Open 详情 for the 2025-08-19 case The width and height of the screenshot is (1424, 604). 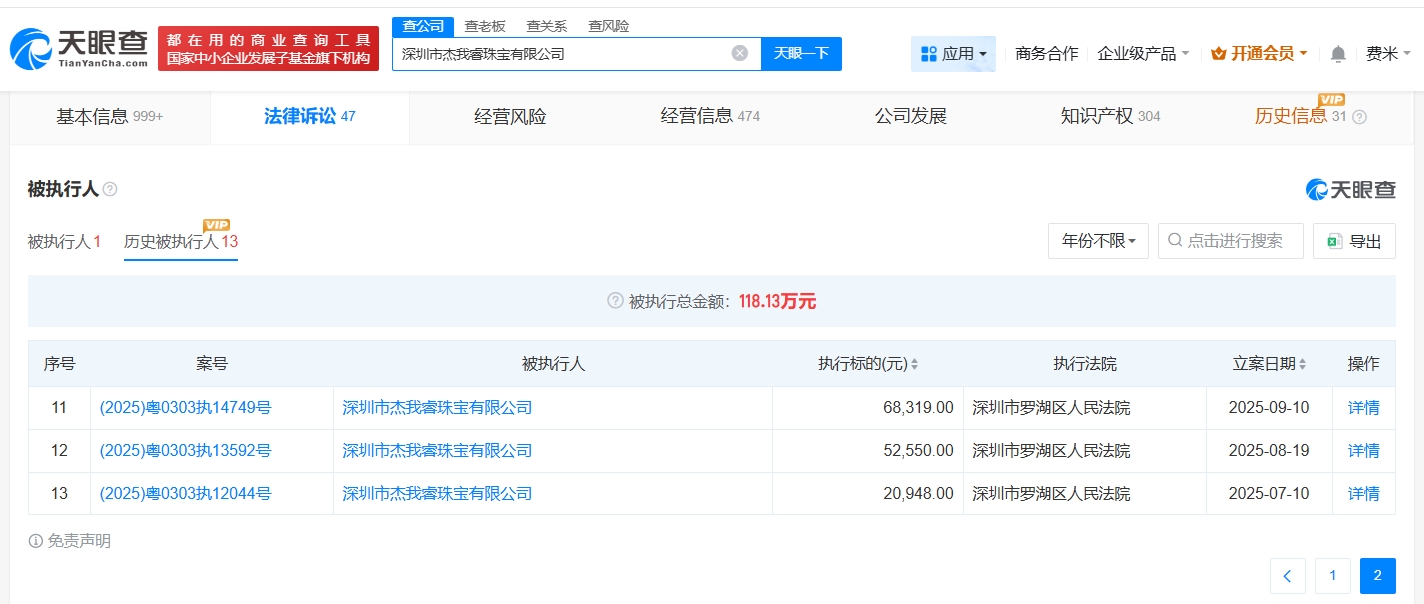point(1364,451)
